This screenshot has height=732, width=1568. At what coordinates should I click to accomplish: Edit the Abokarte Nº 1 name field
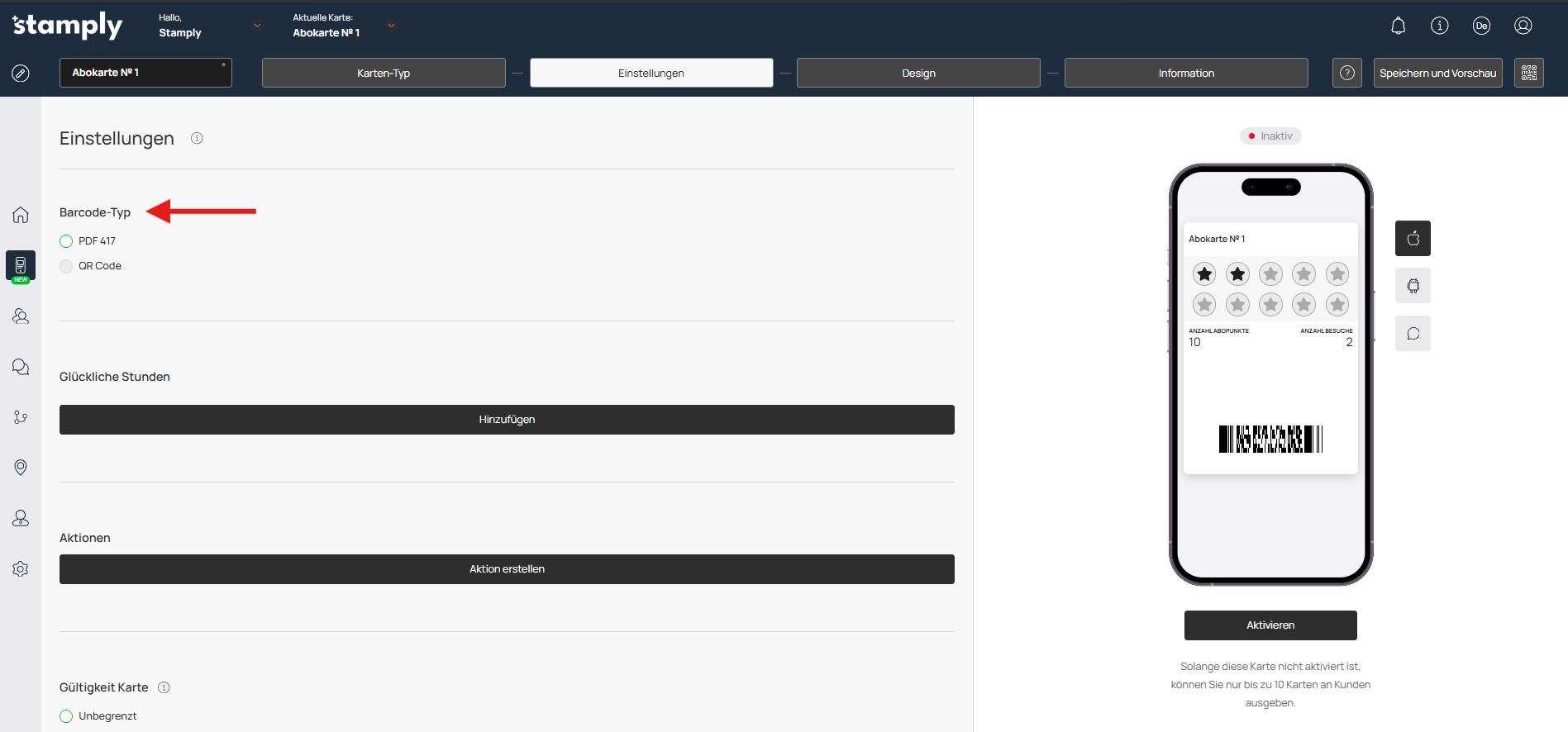tap(145, 73)
